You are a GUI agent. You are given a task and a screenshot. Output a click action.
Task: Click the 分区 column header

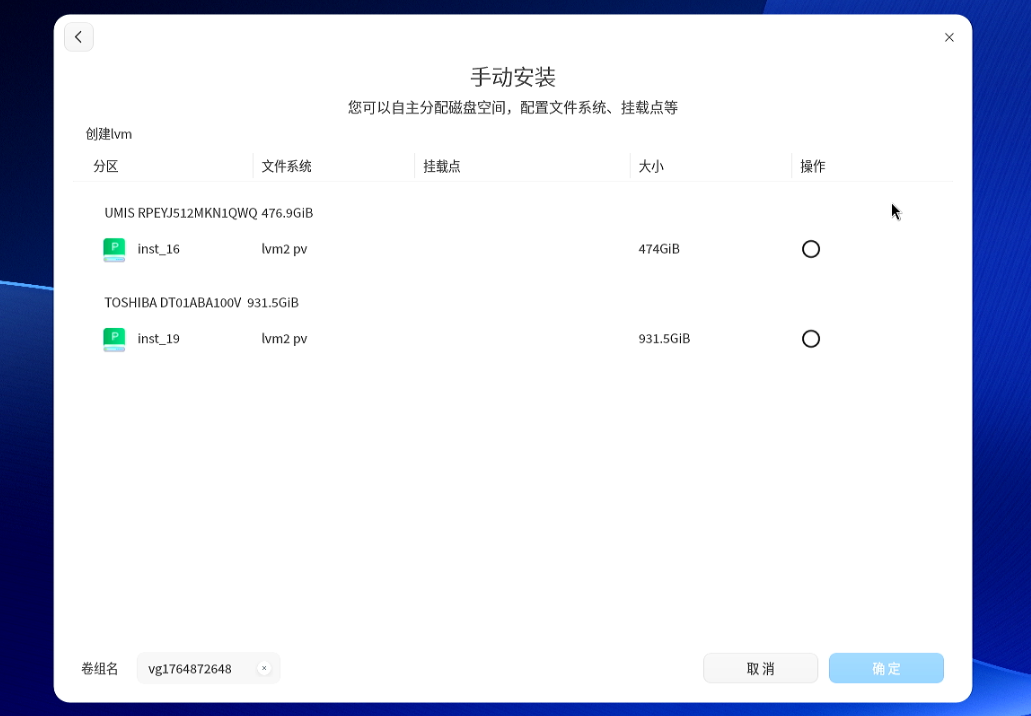coord(106,166)
